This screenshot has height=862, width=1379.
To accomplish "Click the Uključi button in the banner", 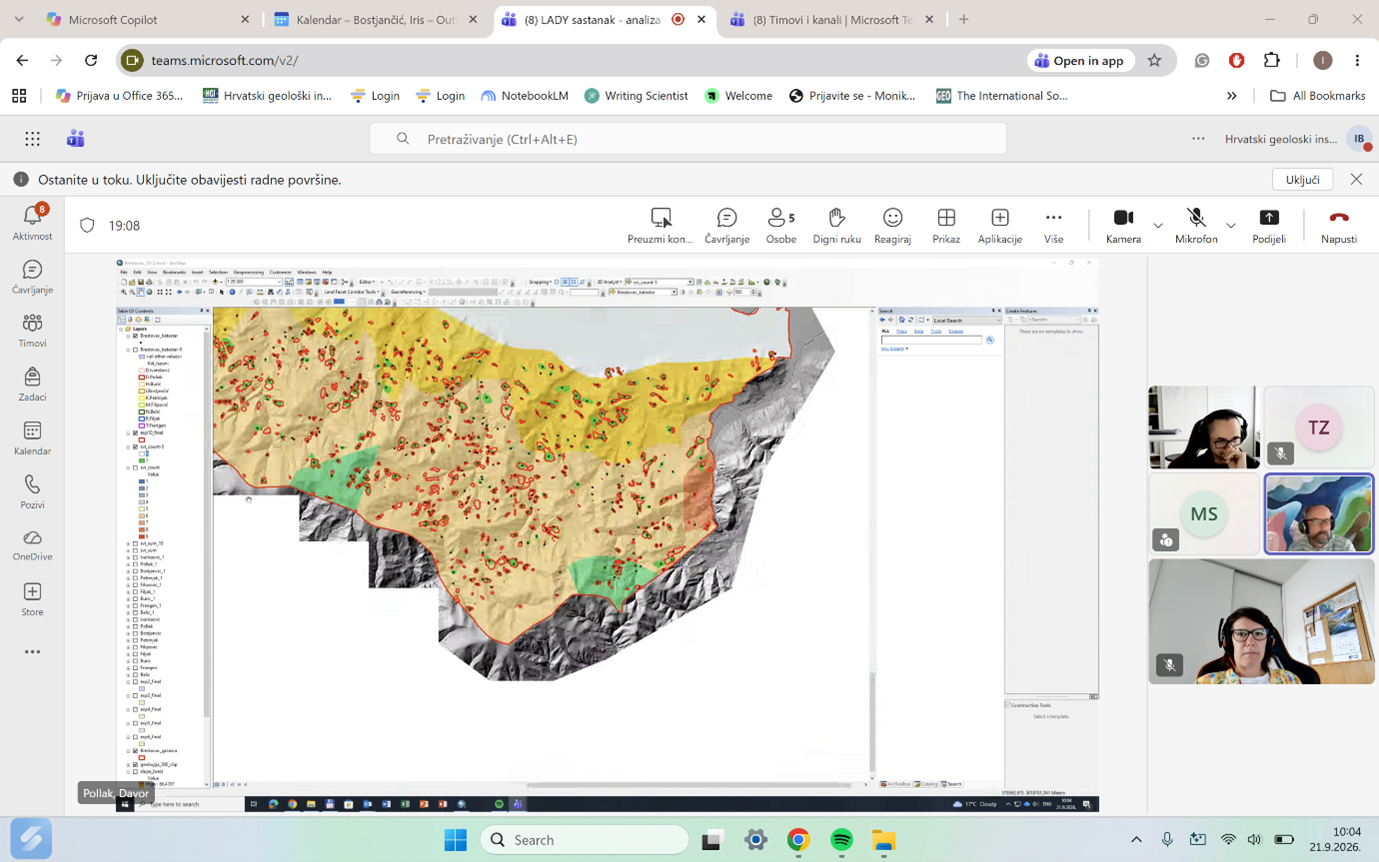I will click(1302, 179).
